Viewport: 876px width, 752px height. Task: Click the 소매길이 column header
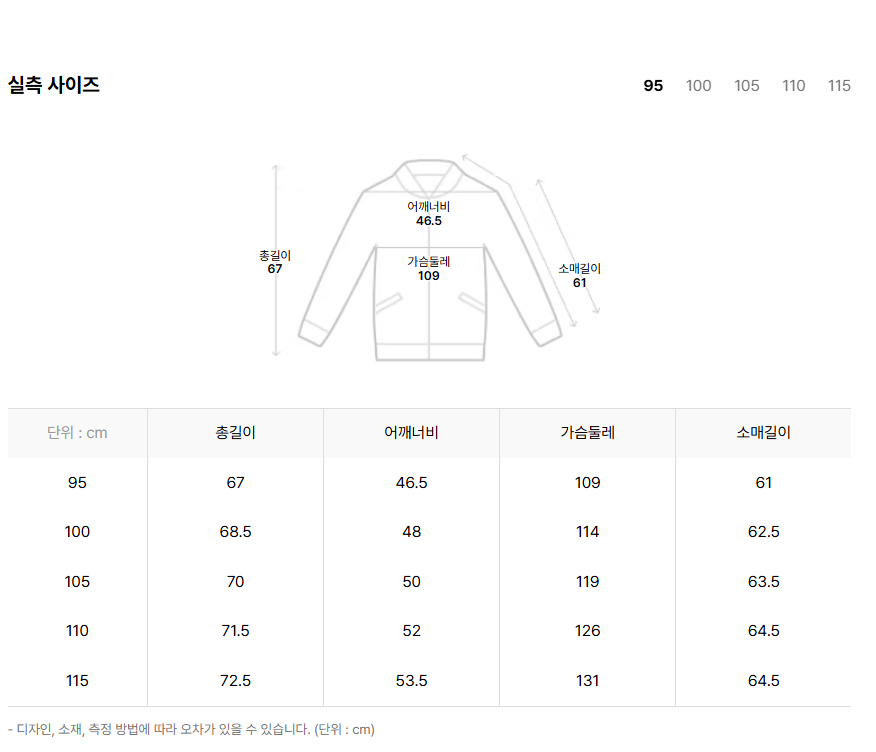pyautogui.click(x=763, y=433)
